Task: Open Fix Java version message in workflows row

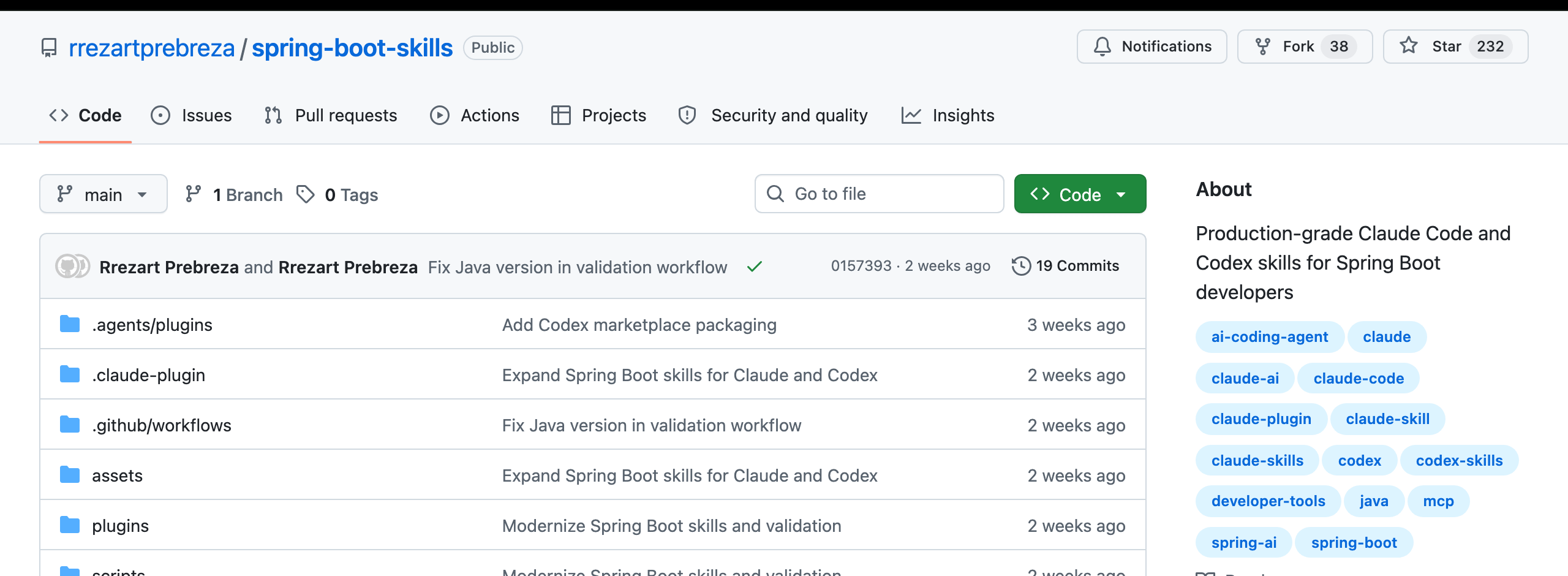Action: pyautogui.click(x=652, y=425)
